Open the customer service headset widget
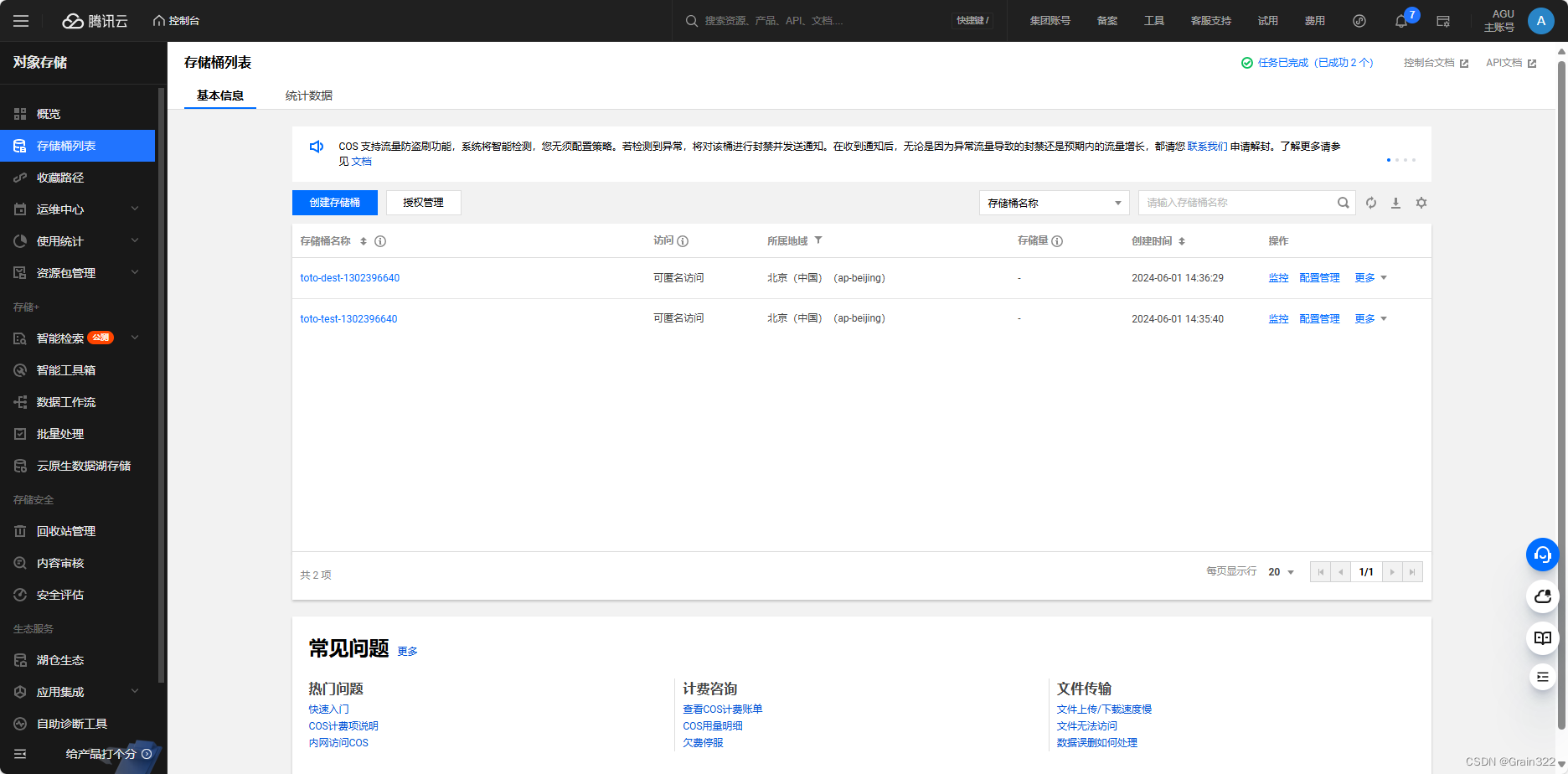This screenshot has height=774, width=1568. pos(1542,555)
